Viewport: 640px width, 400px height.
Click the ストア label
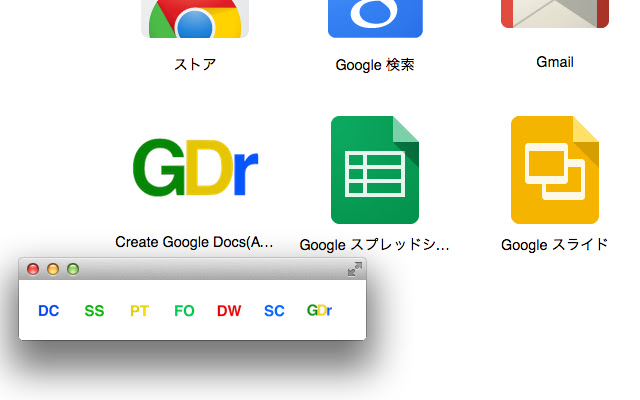pyautogui.click(x=195, y=64)
